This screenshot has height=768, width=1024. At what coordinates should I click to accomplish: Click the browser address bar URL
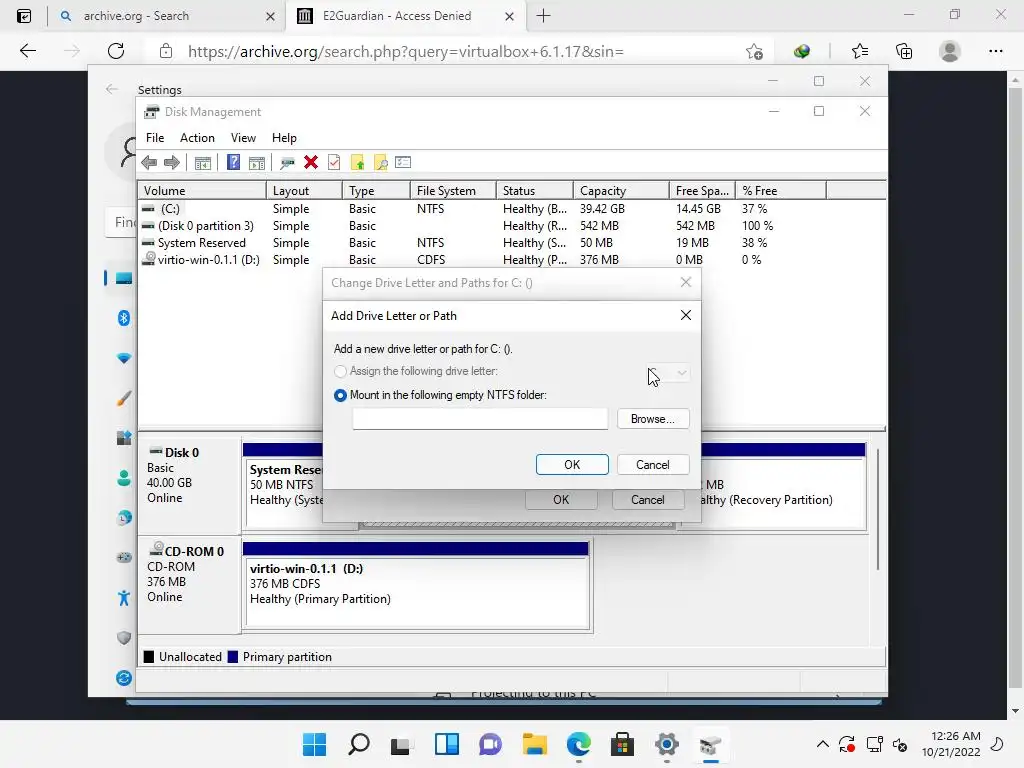pos(406,52)
